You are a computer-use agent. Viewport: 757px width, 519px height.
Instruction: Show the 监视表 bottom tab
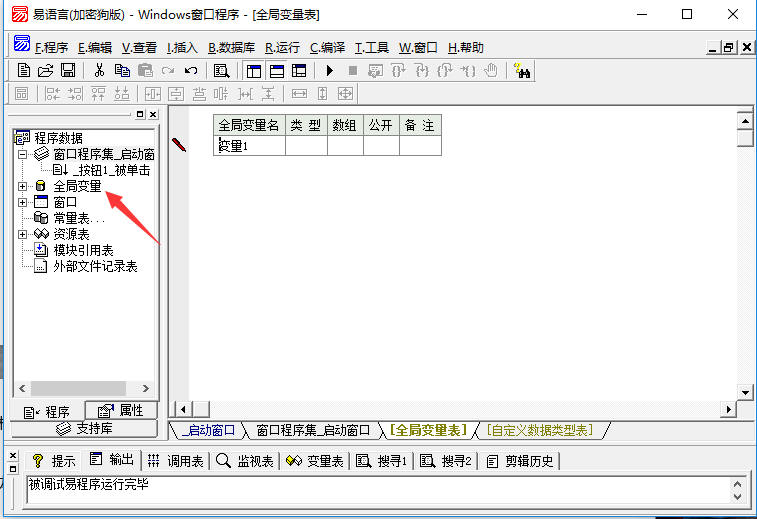(x=245, y=461)
